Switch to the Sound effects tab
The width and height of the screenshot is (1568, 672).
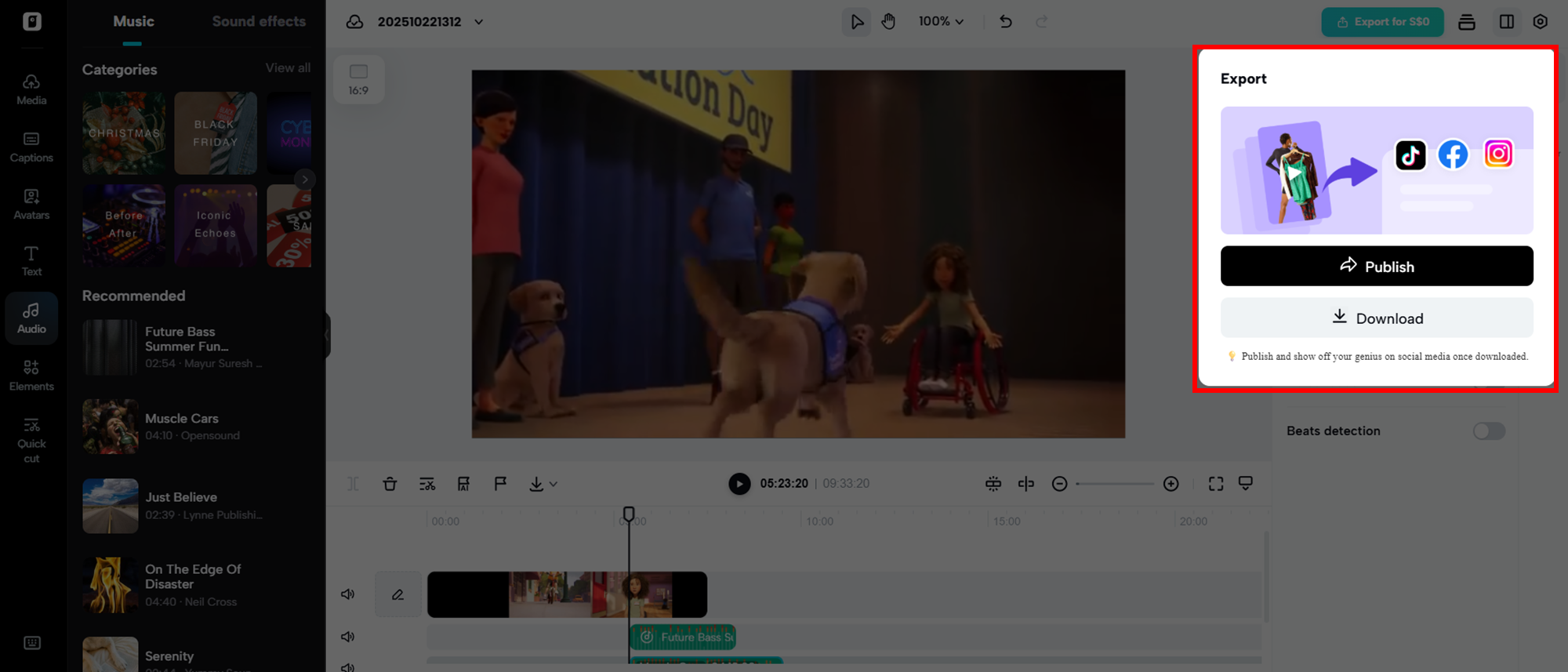(259, 22)
